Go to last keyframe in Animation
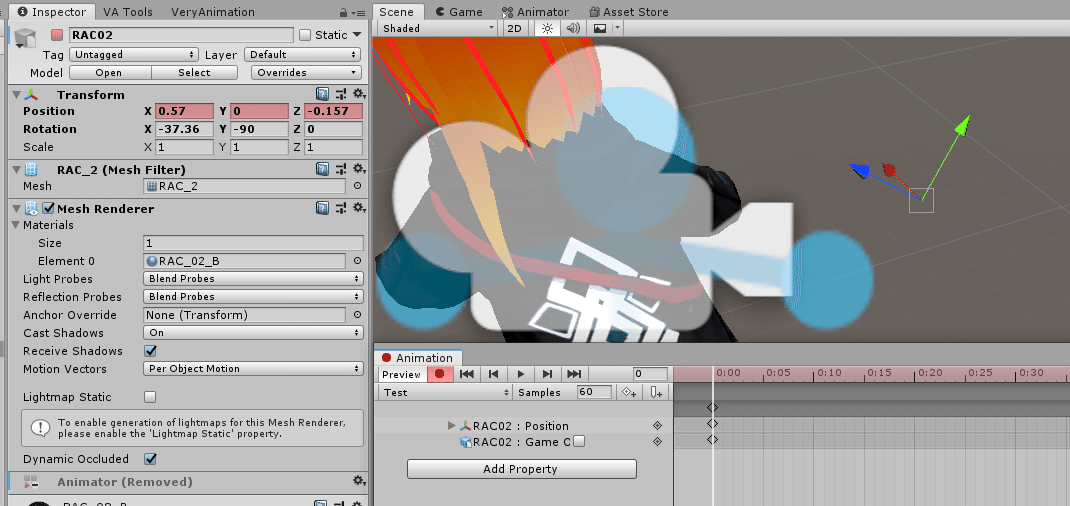The width and height of the screenshot is (1070, 506). (574, 374)
